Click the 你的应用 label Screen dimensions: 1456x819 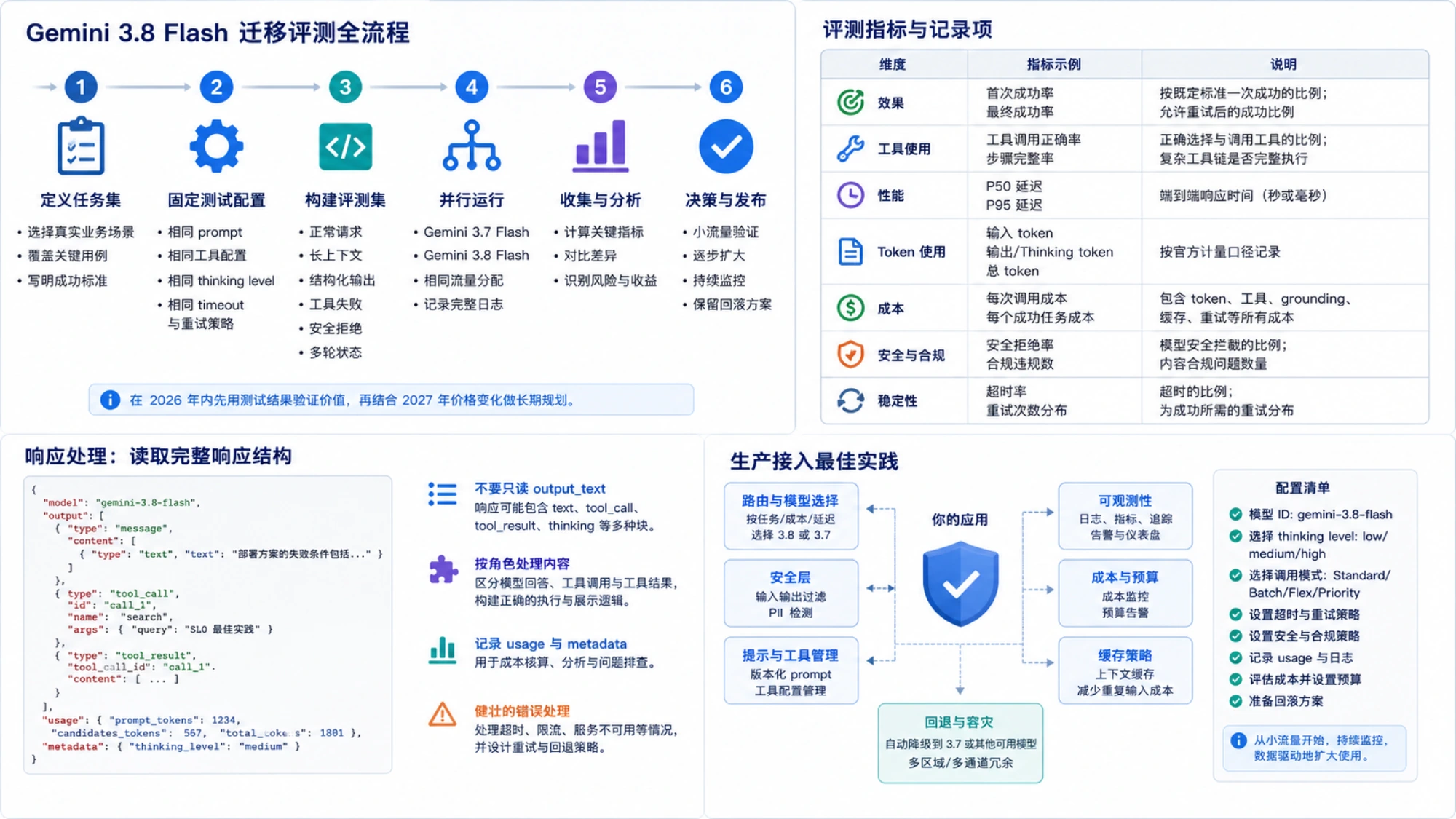960,520
